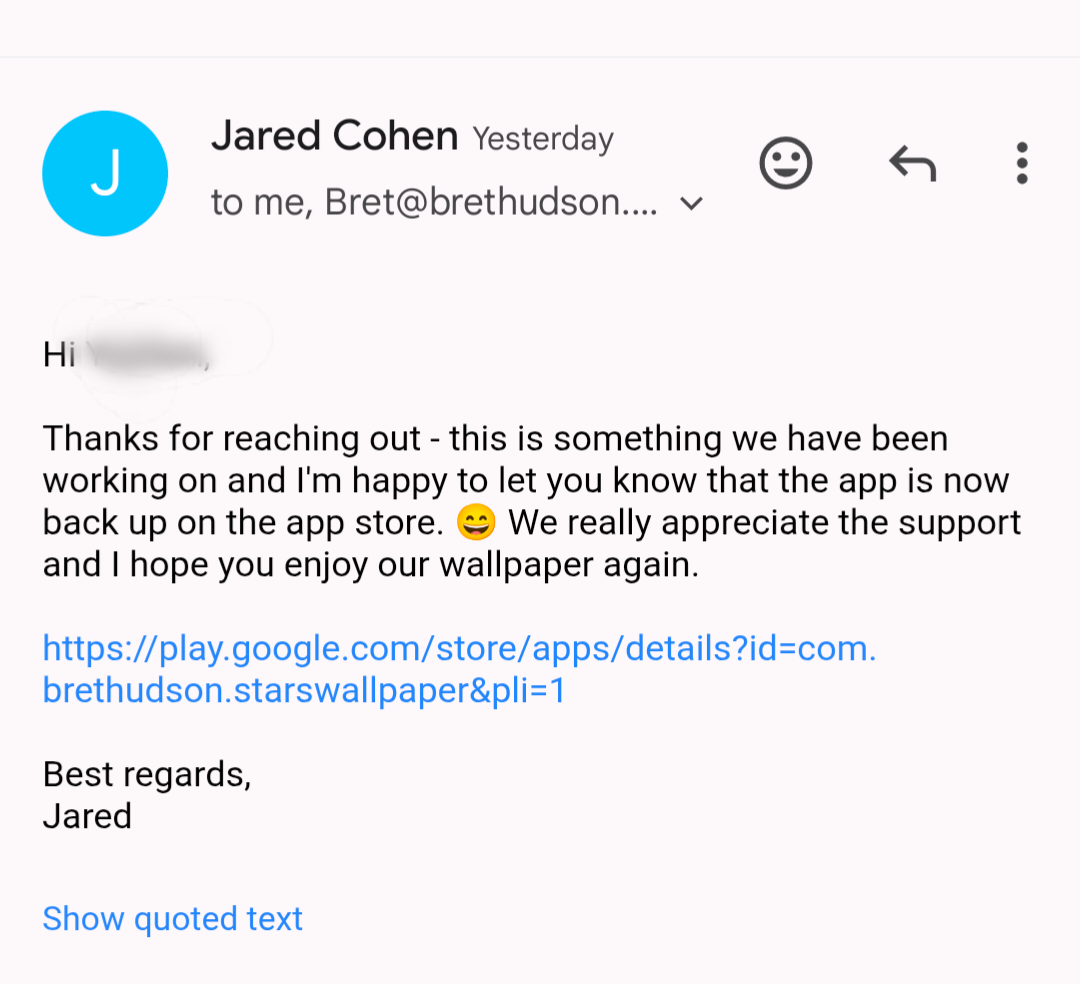This screenshot has width=1080, height=984.
Task: Tap the "back up on the app store" text
Action: [243, 523]
